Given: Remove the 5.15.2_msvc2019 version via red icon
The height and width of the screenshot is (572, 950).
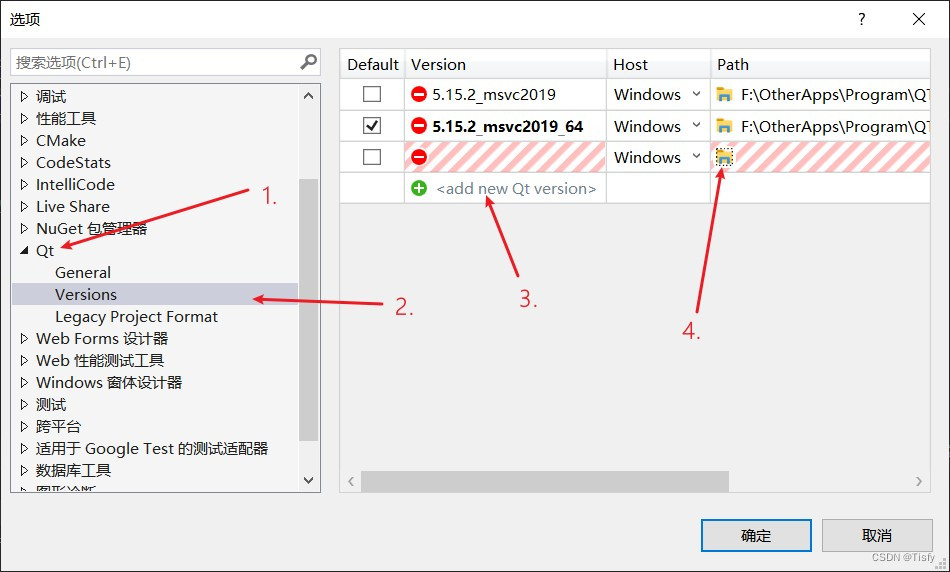Looking at the screenshot, I should point(419,95).
